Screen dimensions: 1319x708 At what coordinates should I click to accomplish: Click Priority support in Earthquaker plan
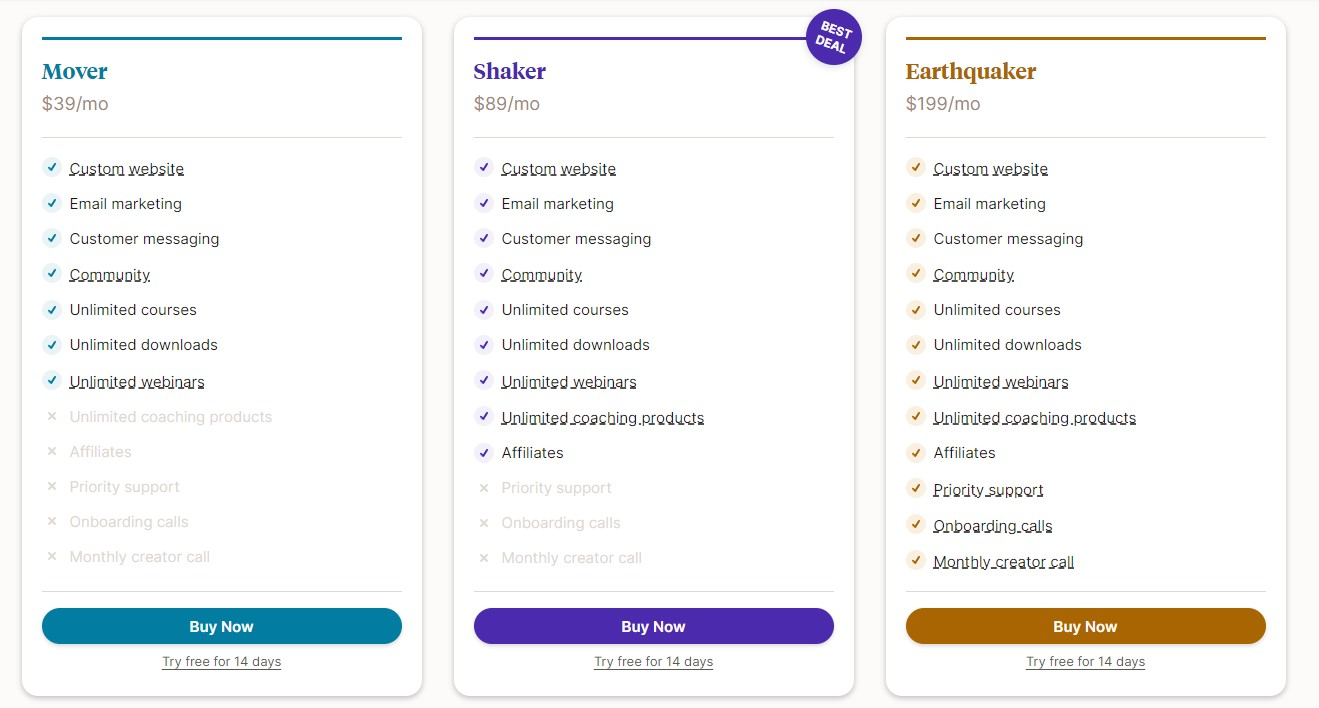(988, 490)
